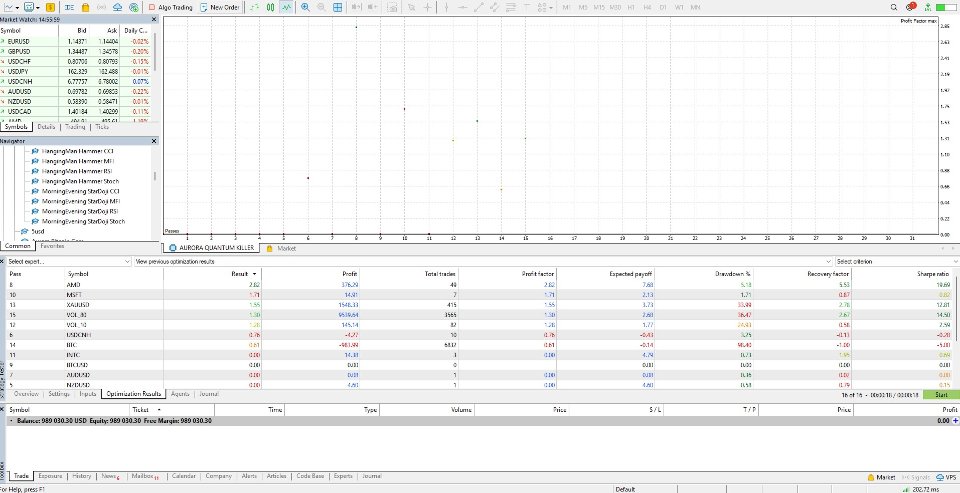Close the Market Watch panel
Viewport: 960px width, 493px height.
point(154,20)
